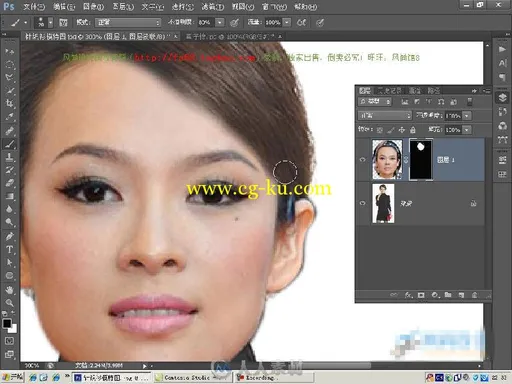Screen dimensions: 512x384
Task: Enable airbrush mode in options bar
Action: (x=301, y=23)
